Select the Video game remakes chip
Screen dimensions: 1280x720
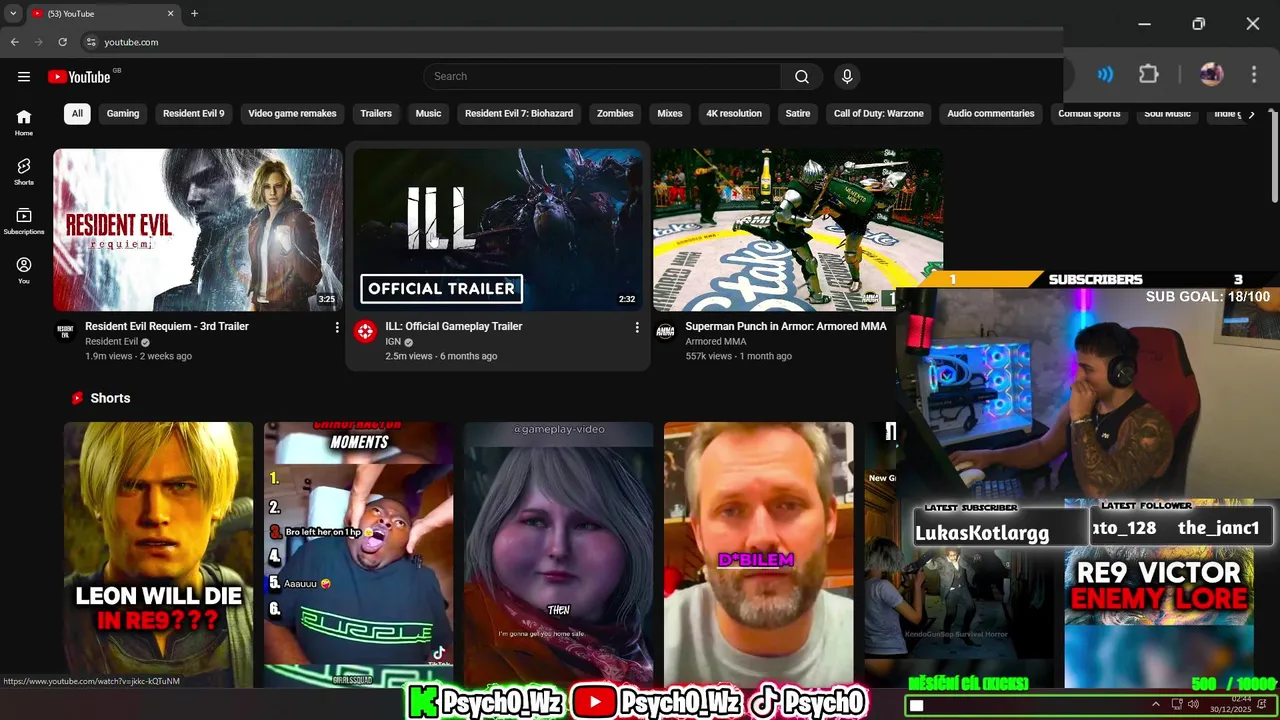[x=292, y=114]
